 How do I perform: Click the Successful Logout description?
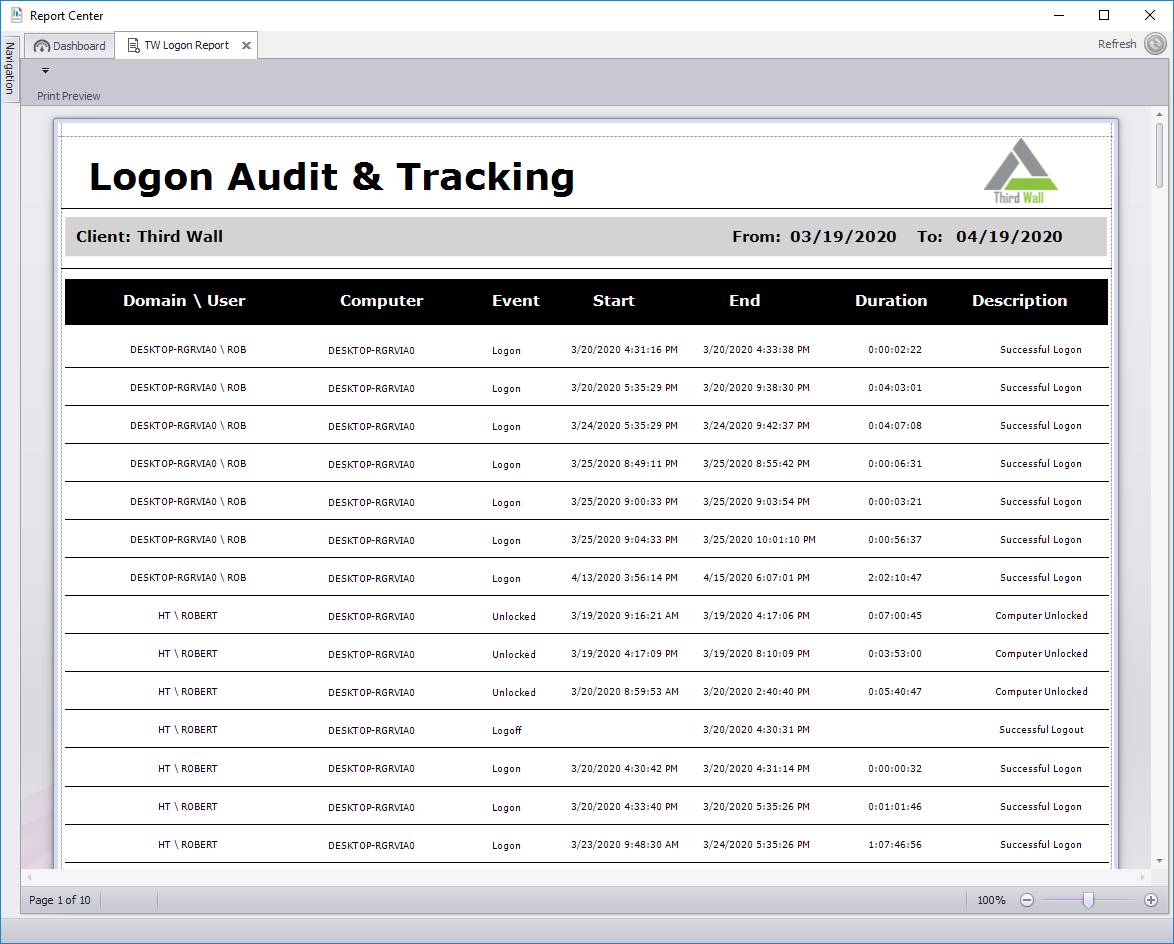point(1041,730)
